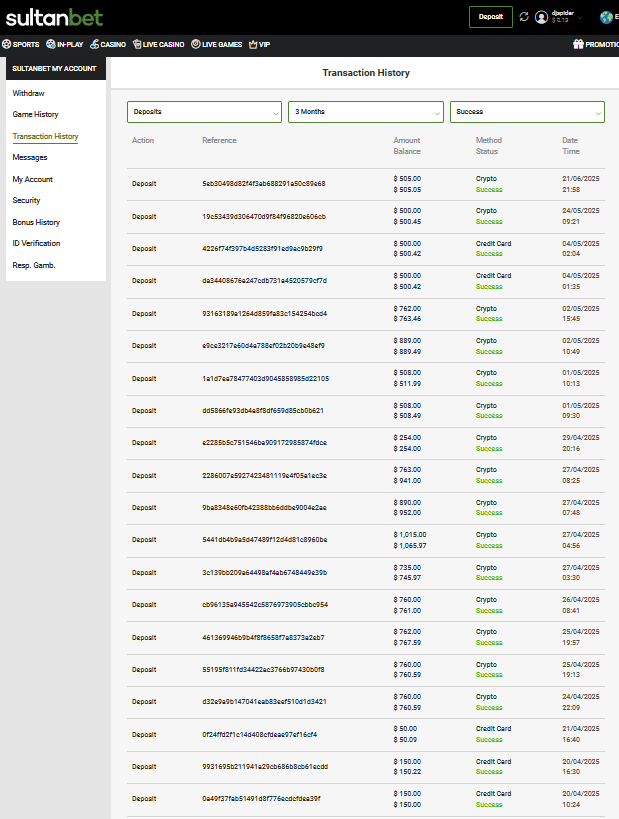Viewport: 619px width, 819px height.
Task: Click the Sports soccer ball icon
Action: point(7,44)
